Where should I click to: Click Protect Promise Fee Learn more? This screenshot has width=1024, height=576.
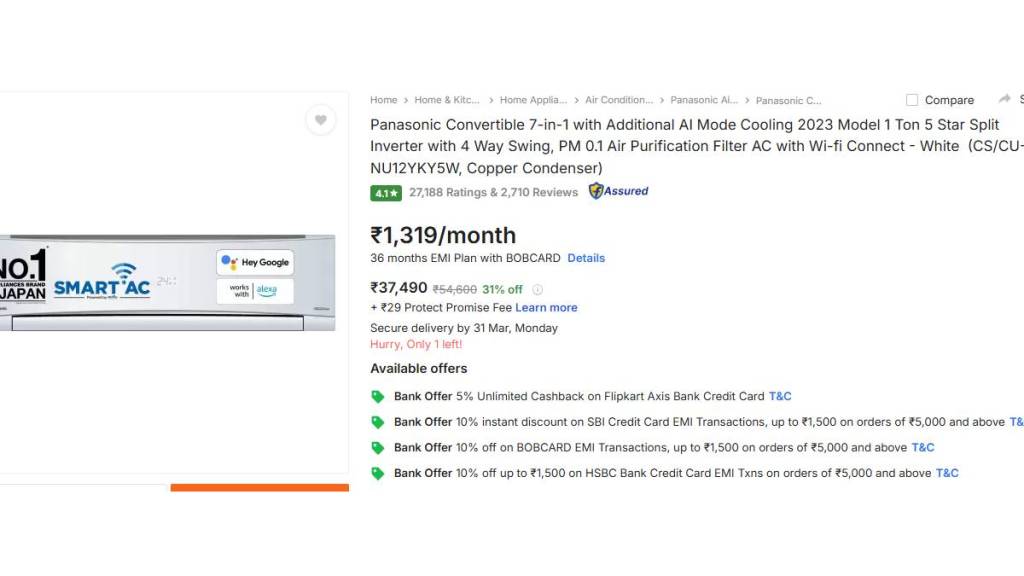point(546,308)
